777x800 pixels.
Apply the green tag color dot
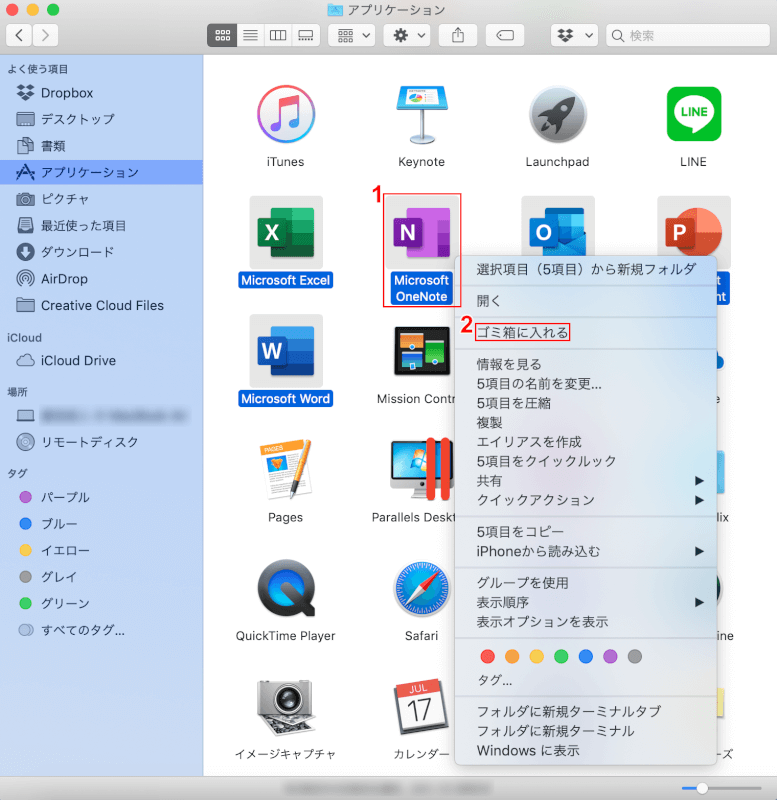561,657
